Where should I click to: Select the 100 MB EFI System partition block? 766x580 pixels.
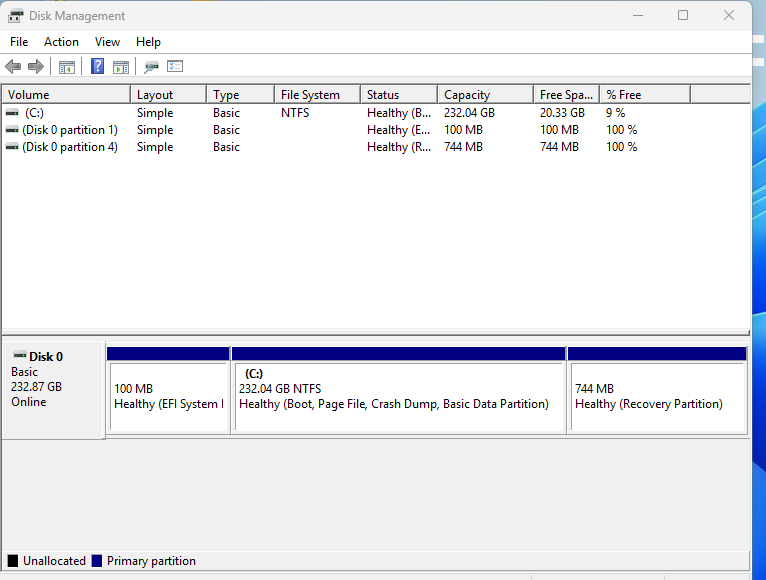click(169, 390)
